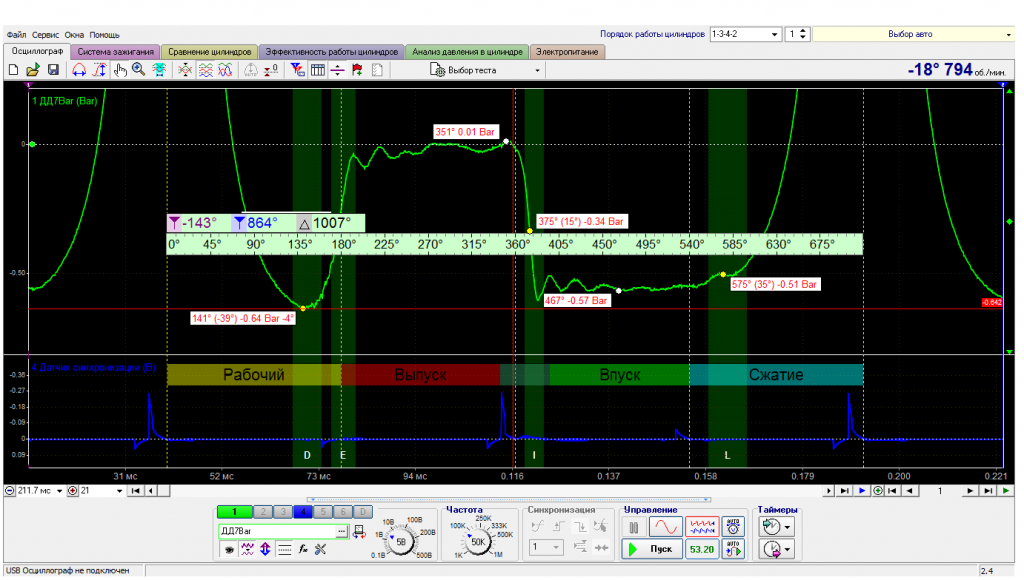Open the 211.7 мс time scale dropdown
The image size is (1024, 580).
coord(59,491)
